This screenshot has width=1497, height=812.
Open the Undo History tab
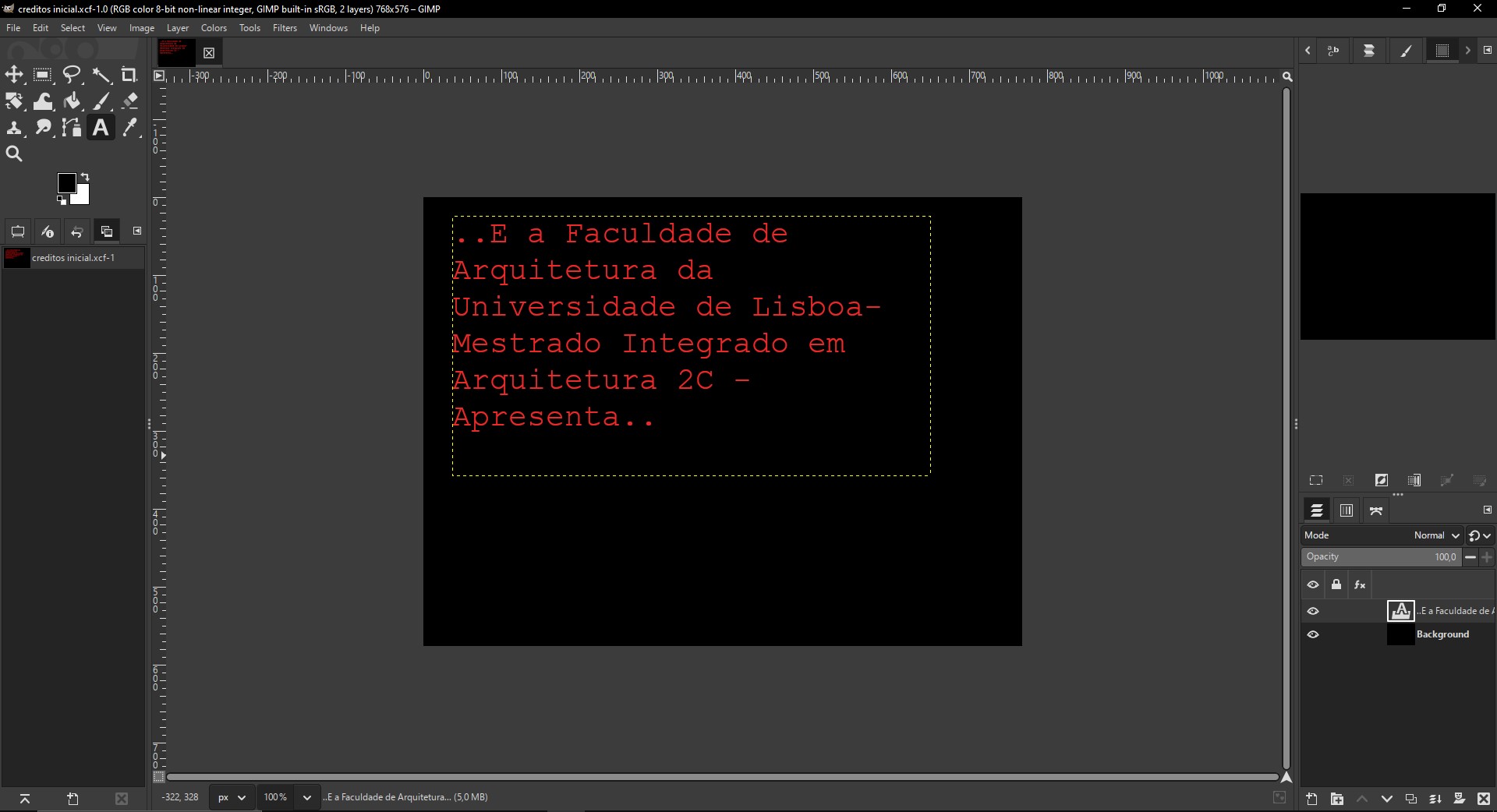(x=76, y=231)
